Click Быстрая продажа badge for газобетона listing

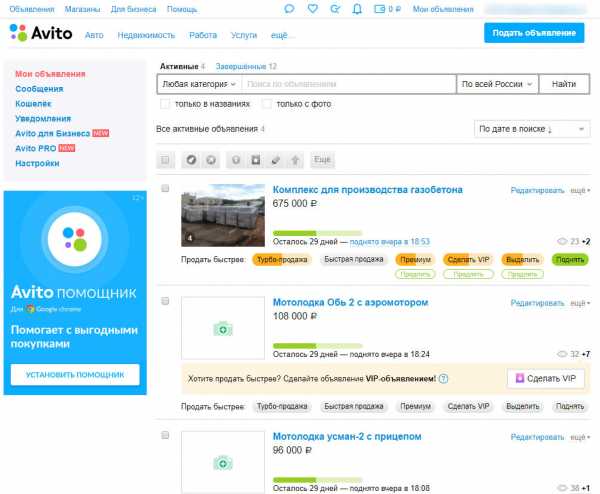(354, 259)
